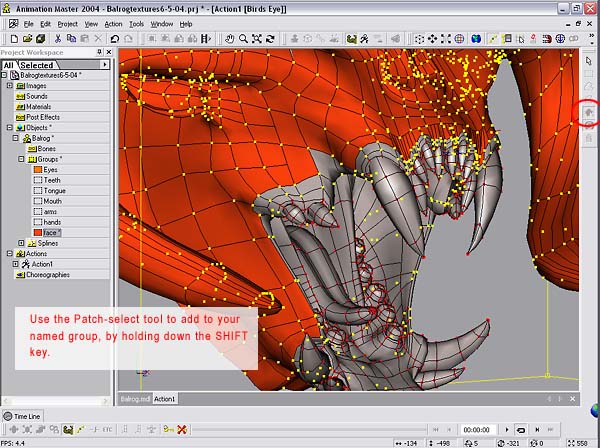Screen dimensions: 600x448
Task: Expand the Images folder
Action: [x=9, y=86]
